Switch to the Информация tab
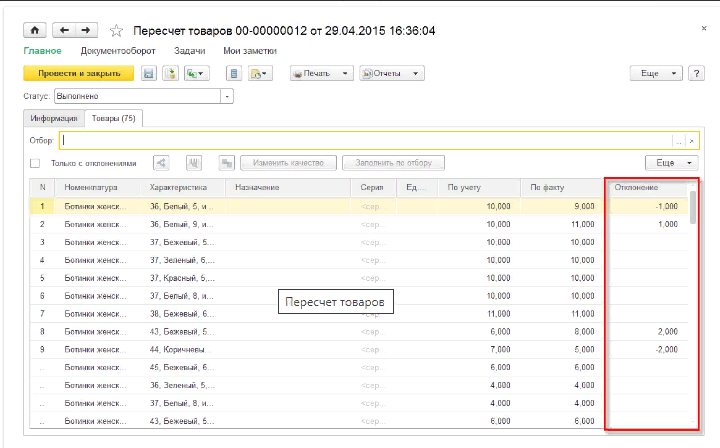 (54, 118)
